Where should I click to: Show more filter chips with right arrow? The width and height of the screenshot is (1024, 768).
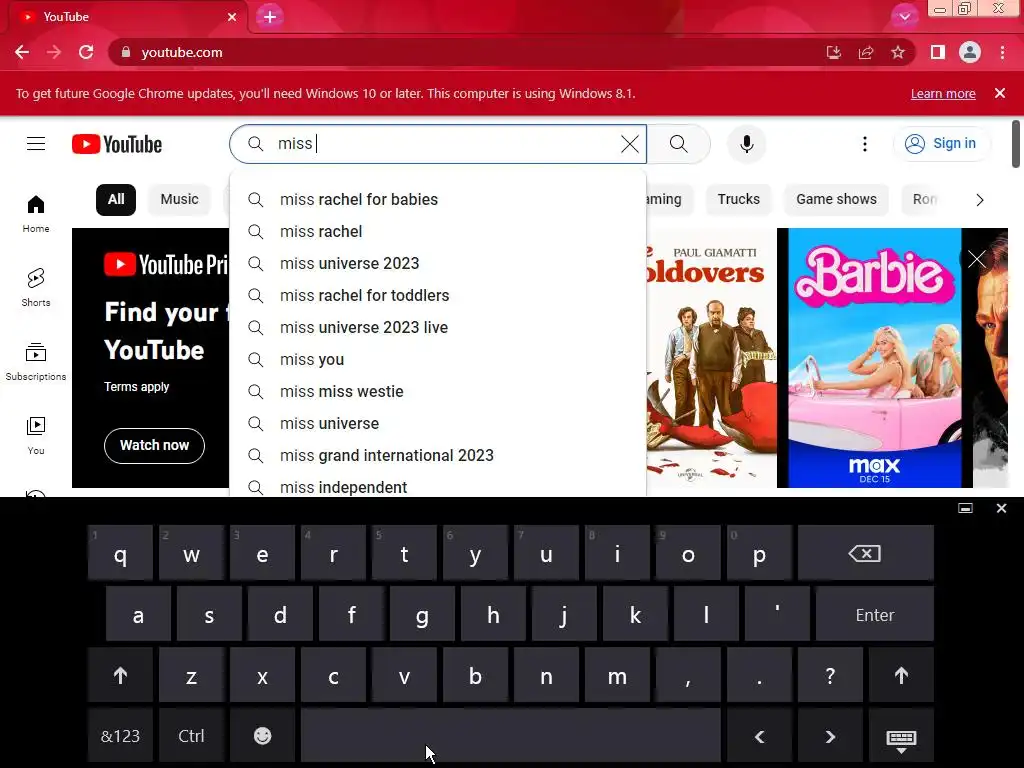coord(979,200)
